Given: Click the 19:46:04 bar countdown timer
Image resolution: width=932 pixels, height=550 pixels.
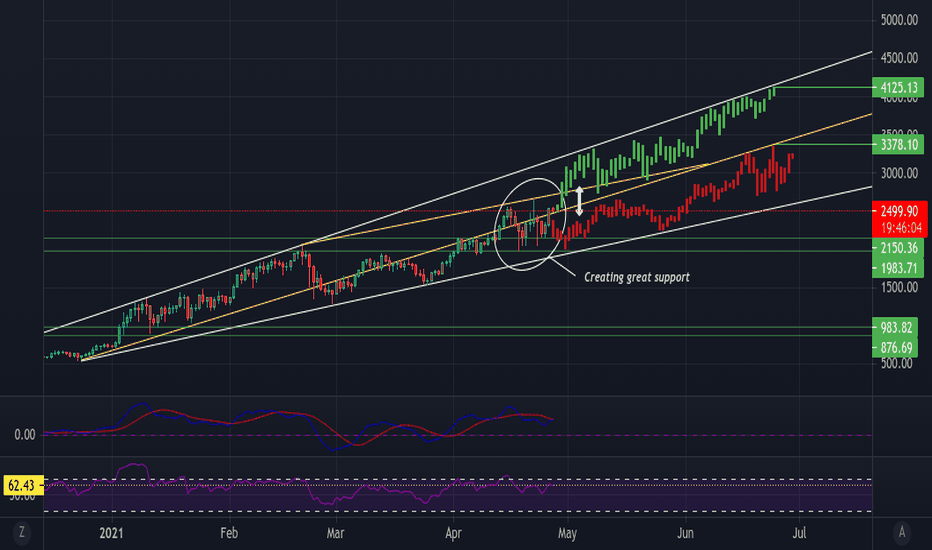Looking at the screenshot, I should [899, 228].
